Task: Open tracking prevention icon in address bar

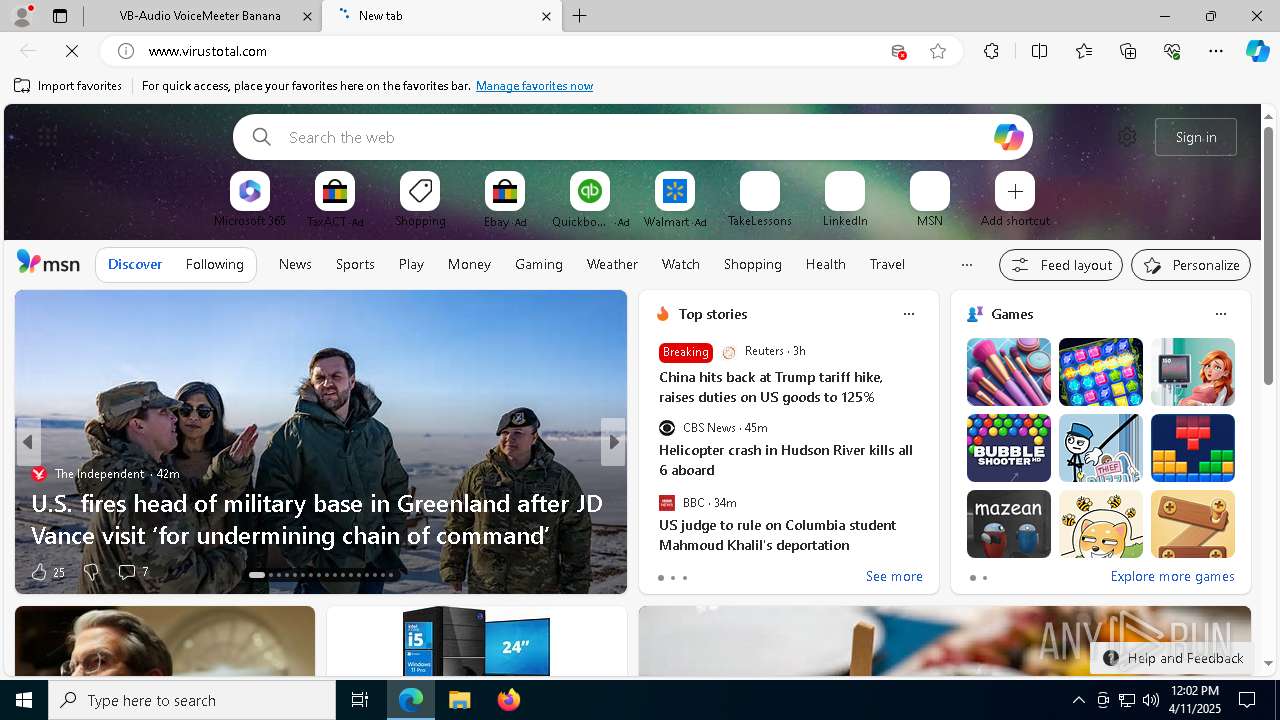Action: [x=898, y=51]
